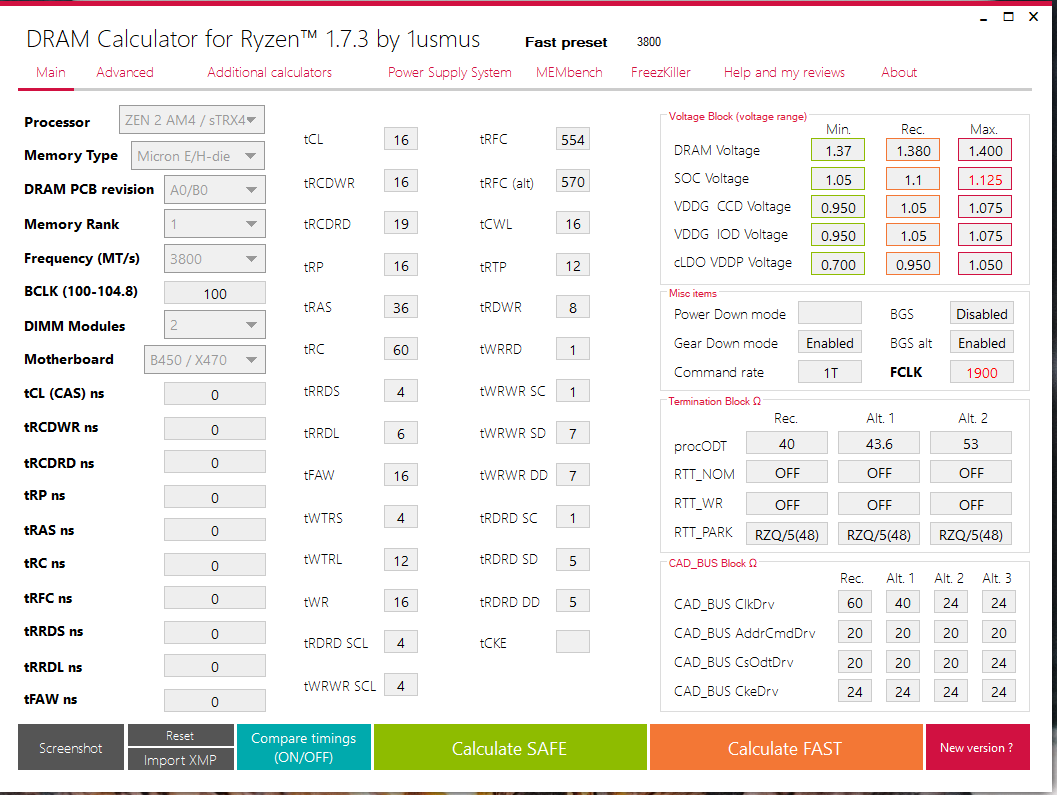Click Calculate FAST button
Image resolution: width=1057 pixels, height=795 pixels.
point(785,747)
